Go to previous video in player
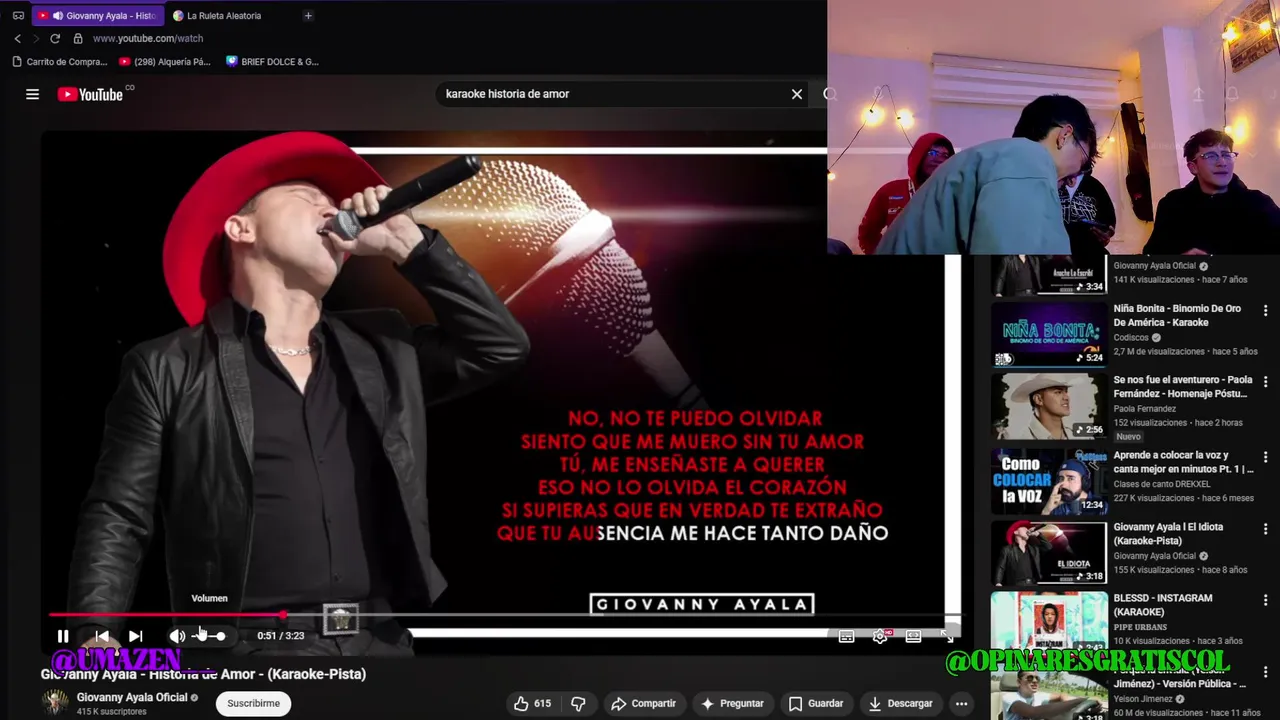This screenshot has width=1280, height=720. click(x=102, y=636)
